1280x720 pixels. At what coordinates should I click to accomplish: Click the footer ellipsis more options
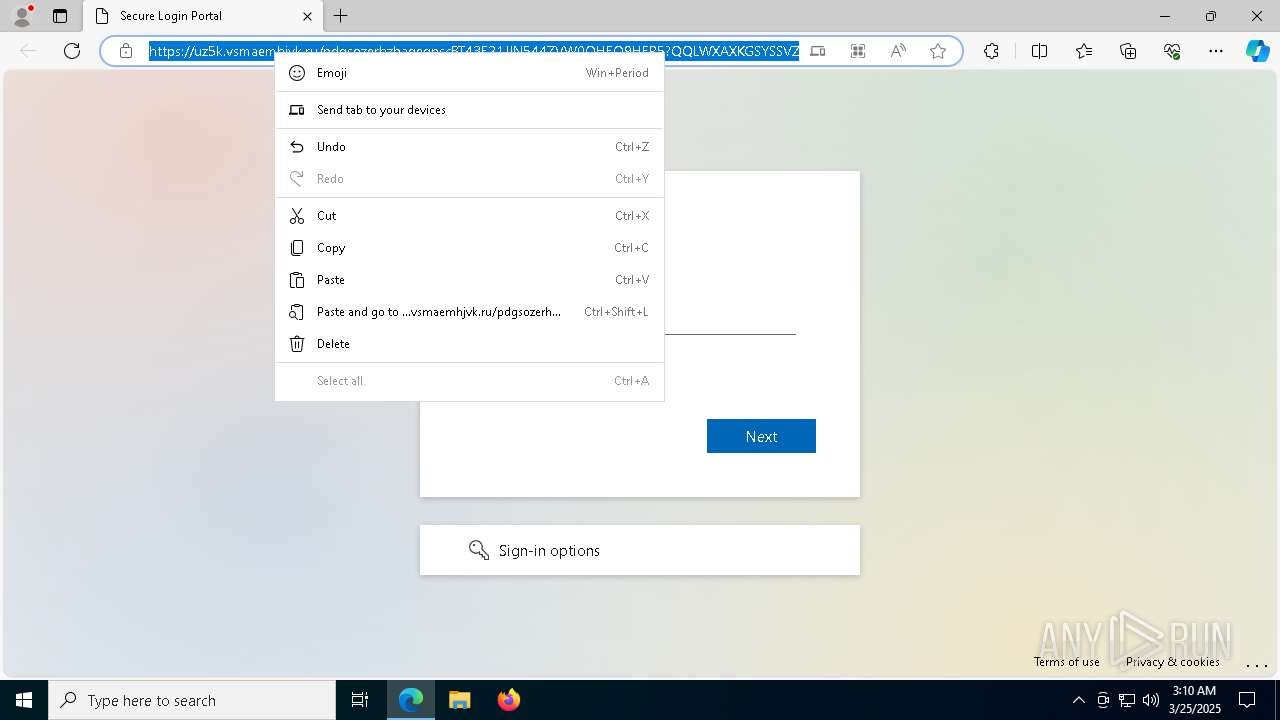[1256, 664]
